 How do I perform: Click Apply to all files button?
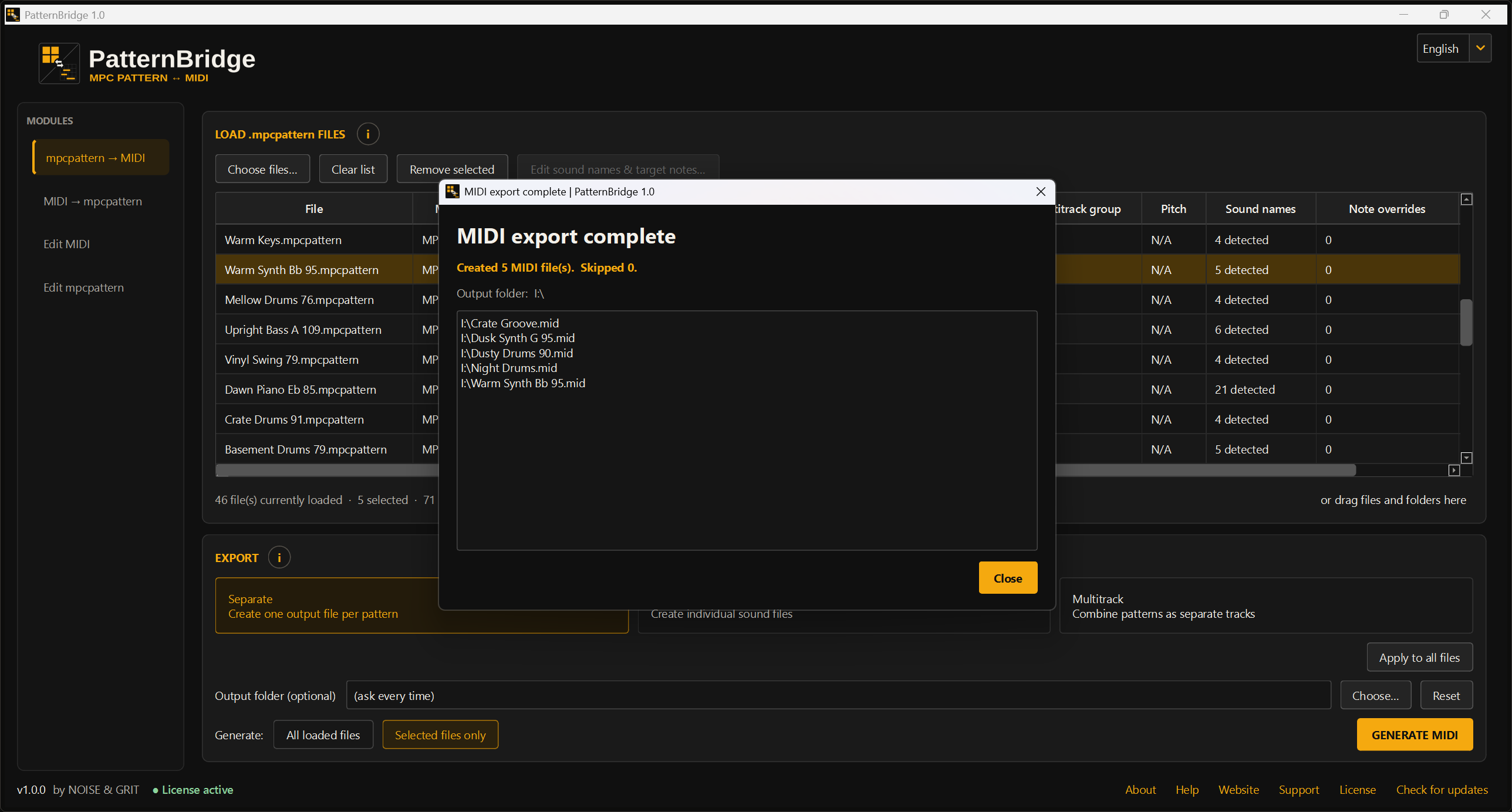point(1419,657)
